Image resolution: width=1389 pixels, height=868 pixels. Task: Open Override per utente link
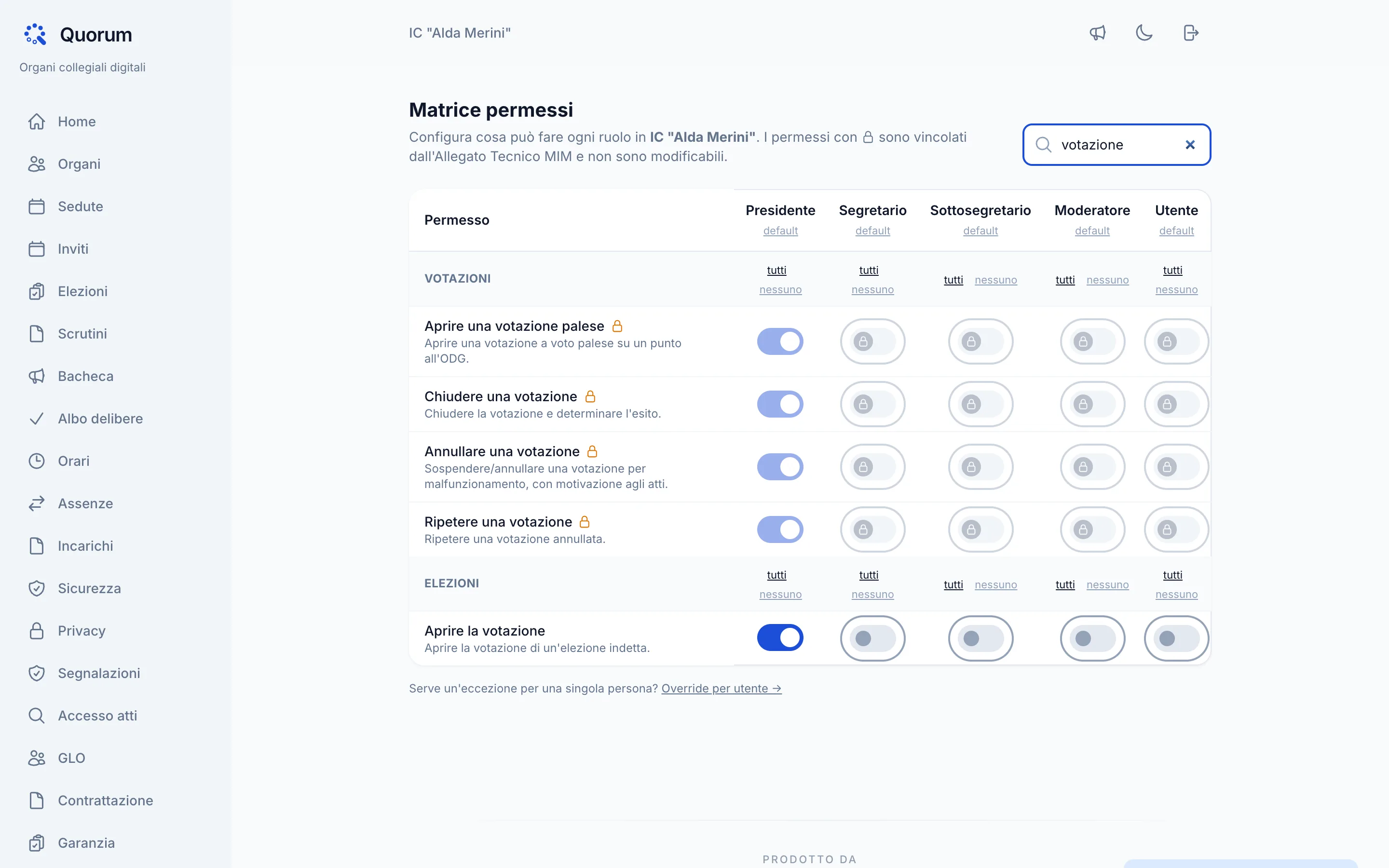tap(722, 689)
